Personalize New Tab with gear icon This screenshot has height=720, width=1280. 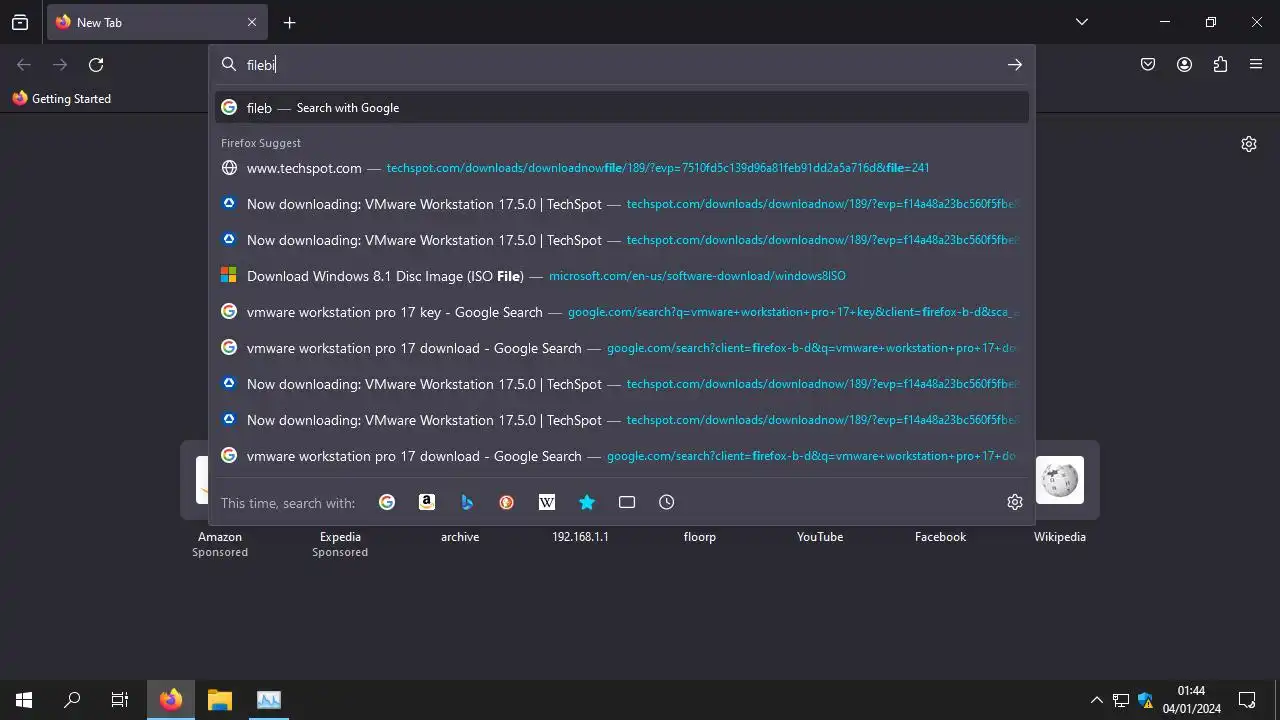point(1249,144)
